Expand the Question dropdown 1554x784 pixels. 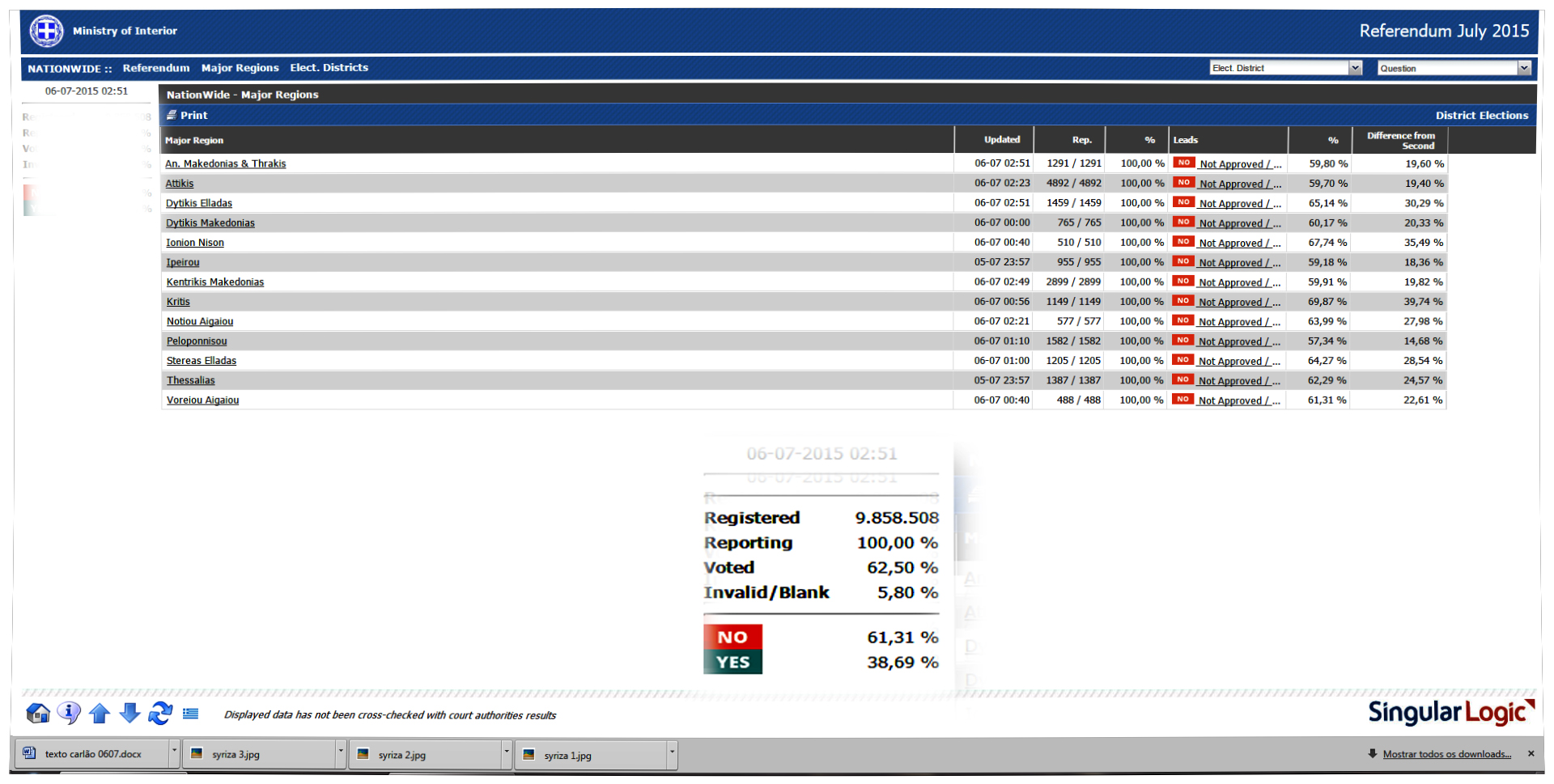[x=1524, y=68]
